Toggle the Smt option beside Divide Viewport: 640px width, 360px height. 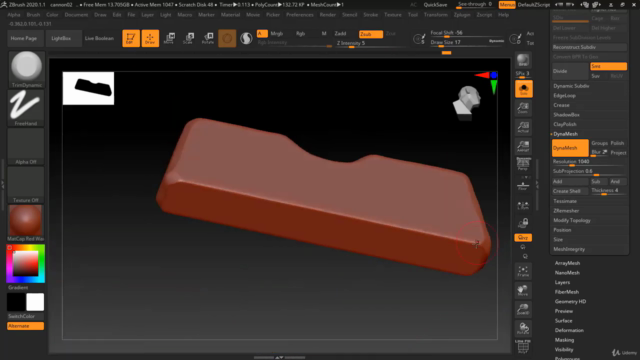click(608, 66)
